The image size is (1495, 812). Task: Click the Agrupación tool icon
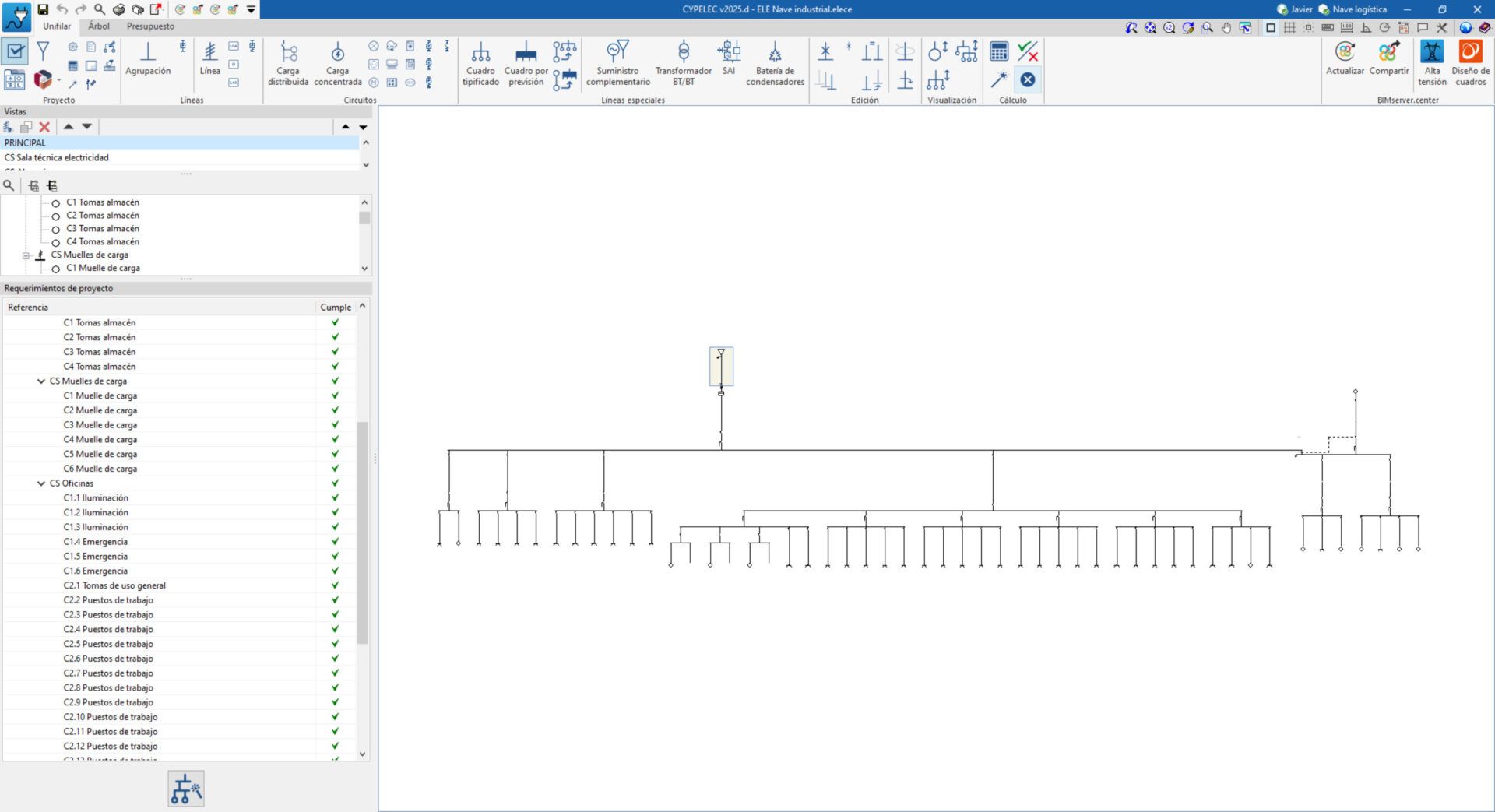click(x=148, y=58)
